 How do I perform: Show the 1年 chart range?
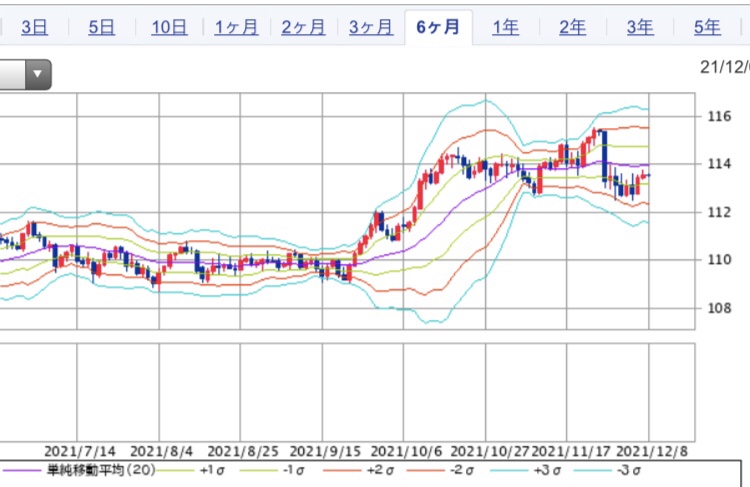pyautogui.click(x=506, y=28)
